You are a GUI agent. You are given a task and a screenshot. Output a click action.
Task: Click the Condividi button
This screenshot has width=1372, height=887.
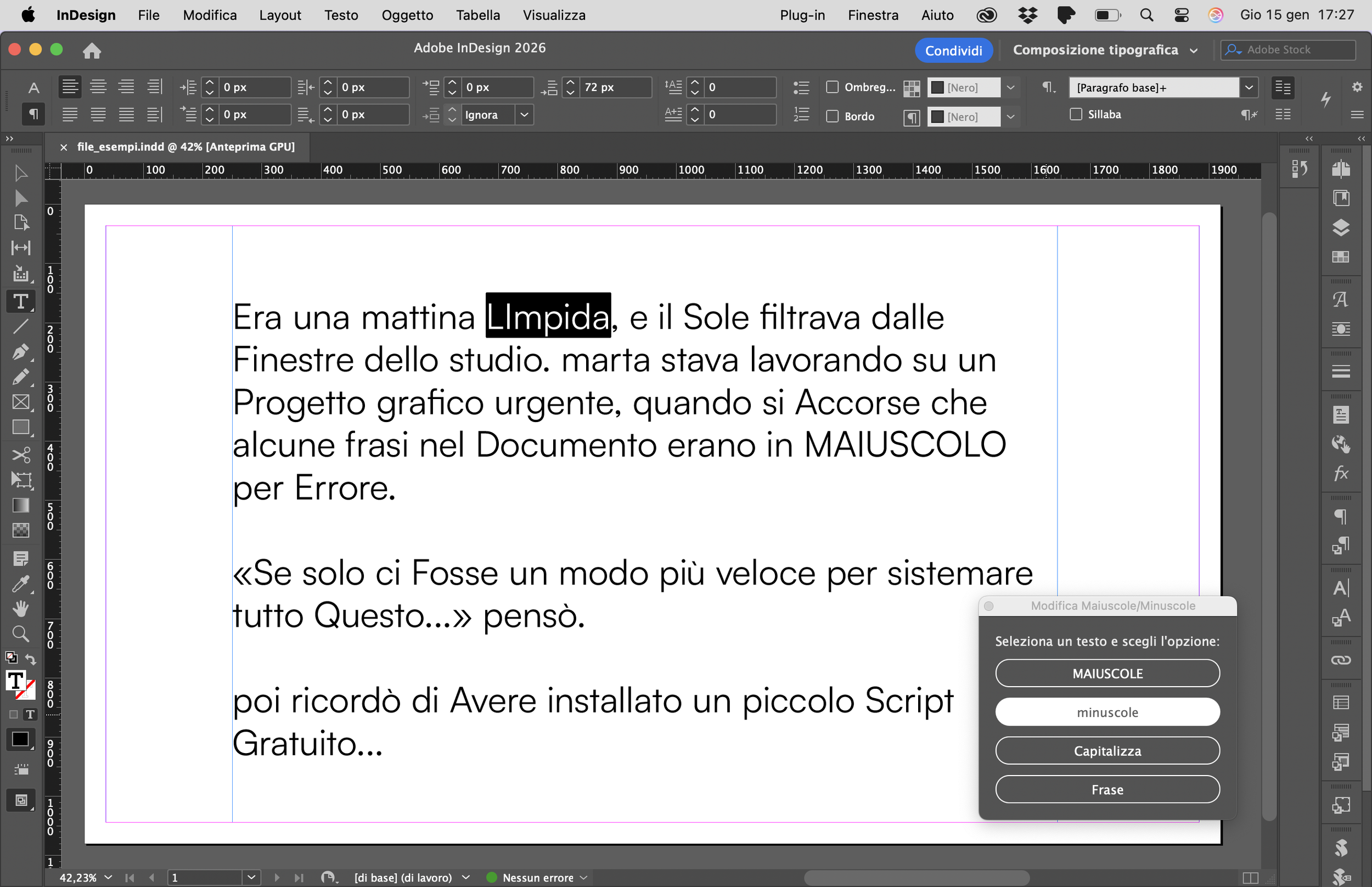tap(953, 50)
